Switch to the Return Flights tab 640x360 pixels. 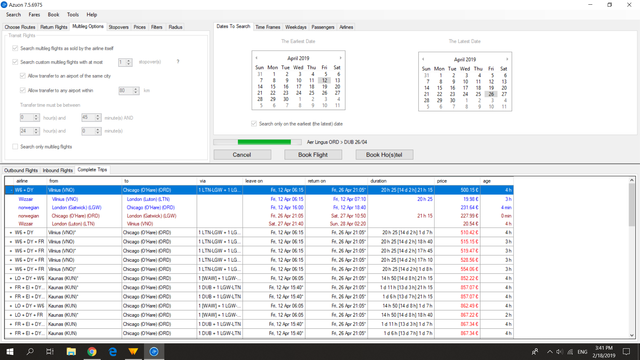pyautogui.click(x=53, y=27)
